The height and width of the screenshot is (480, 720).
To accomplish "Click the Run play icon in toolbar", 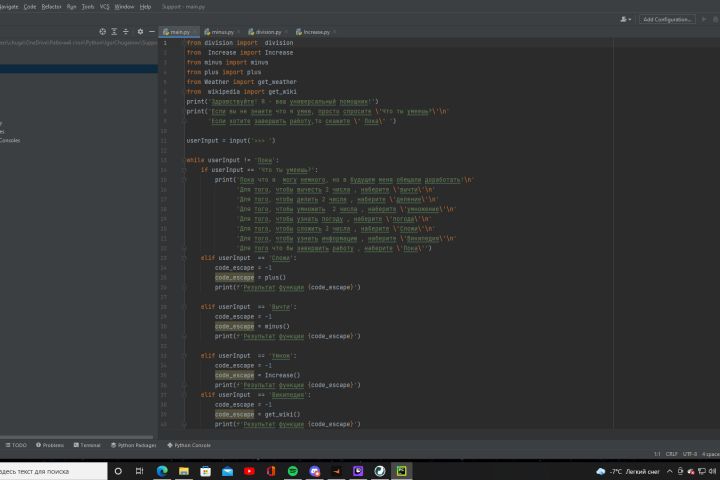I will coord(703,19).
